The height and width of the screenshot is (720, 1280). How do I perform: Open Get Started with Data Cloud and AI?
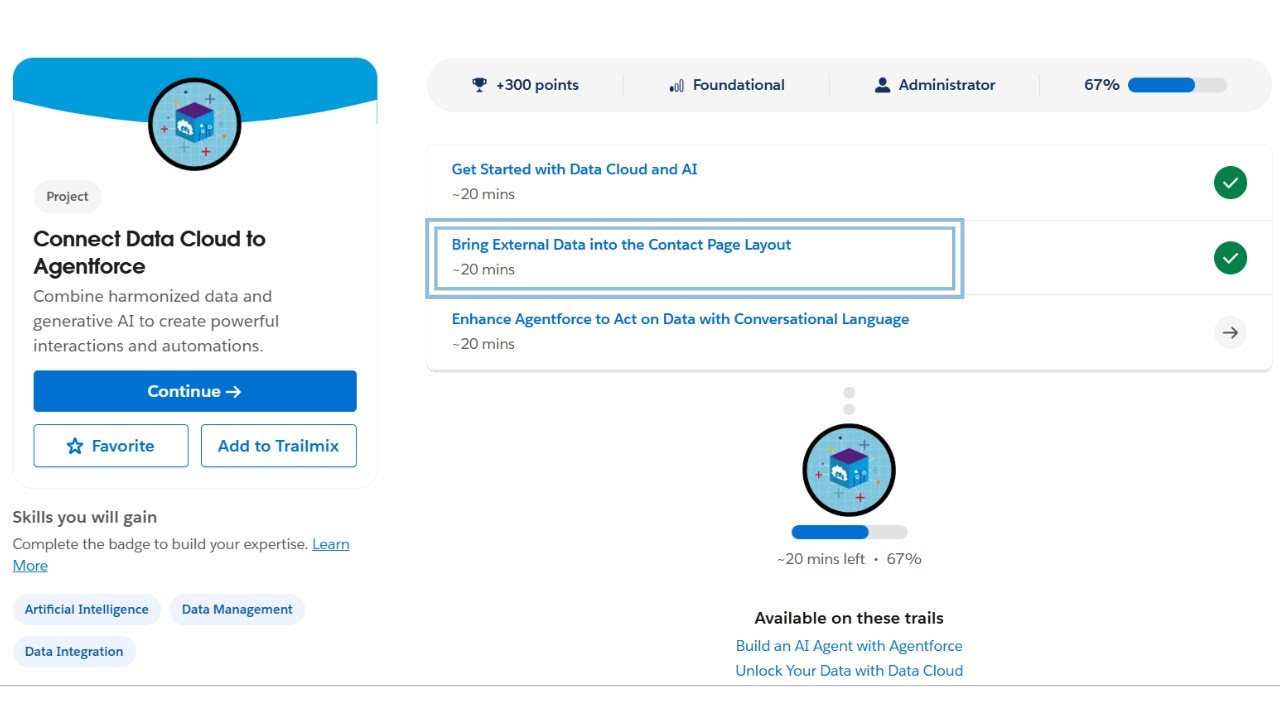574,169
